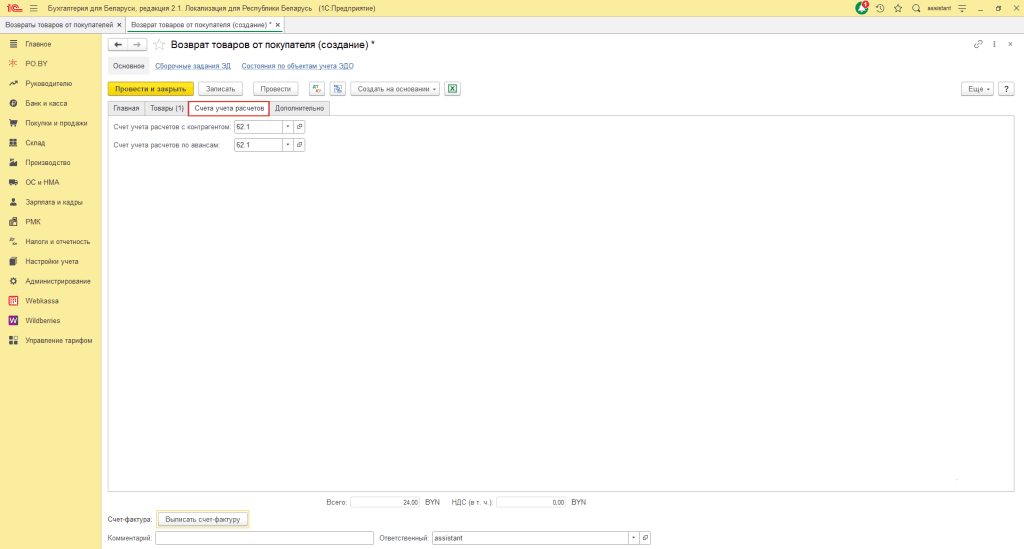Open the help question mark button

click(1006, 89)
